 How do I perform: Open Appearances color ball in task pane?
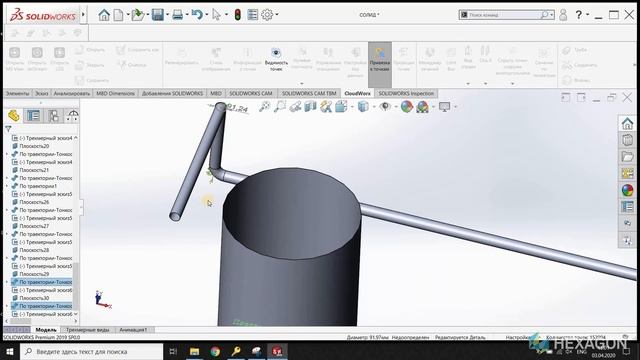(627, 190)
